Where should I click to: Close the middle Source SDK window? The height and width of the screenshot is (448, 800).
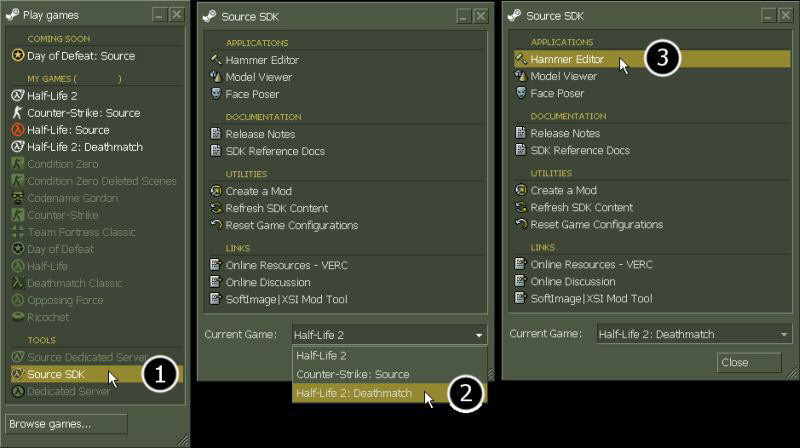[x=480, y=16]
